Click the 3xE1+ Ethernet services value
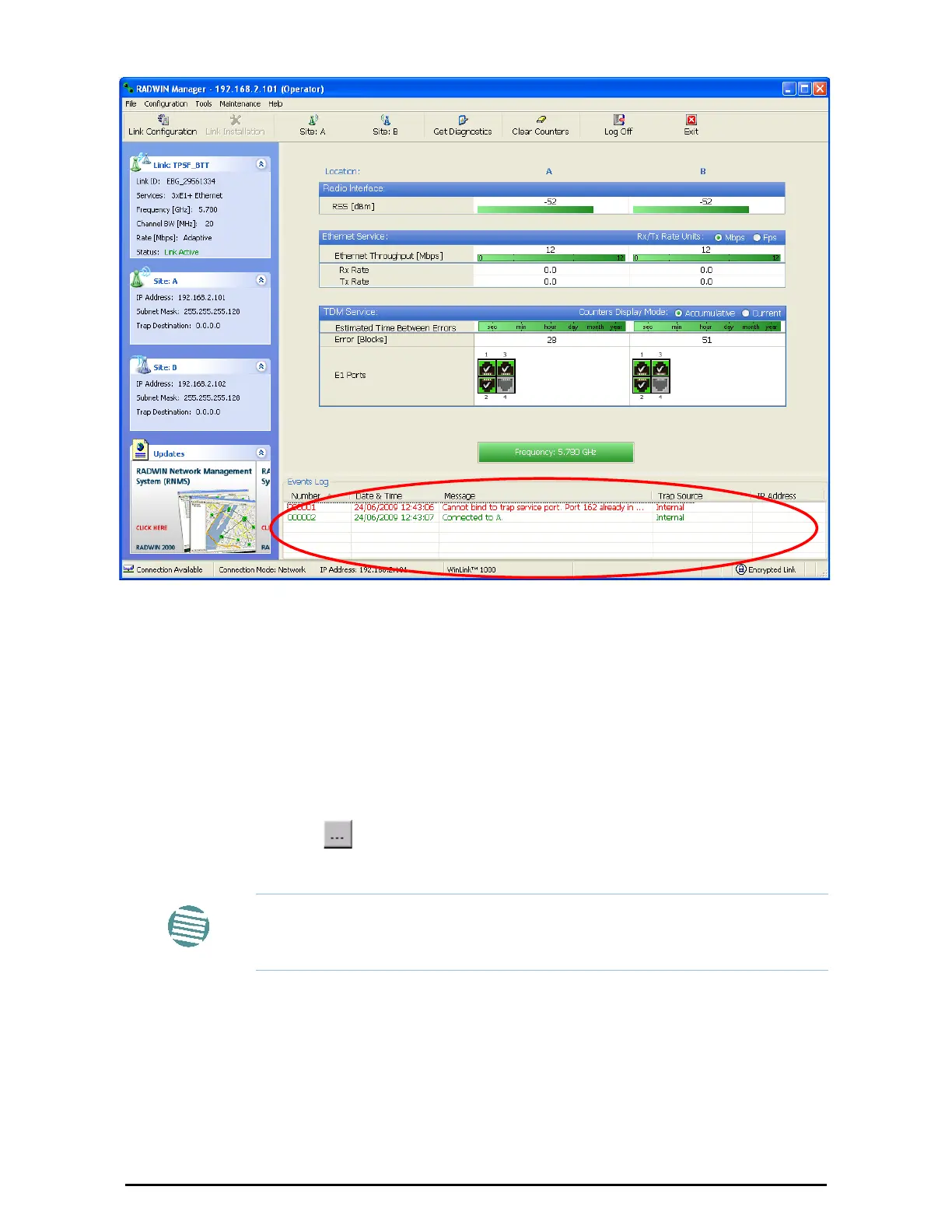Viewport: 952px width, 1232px height. coord(197,195)
